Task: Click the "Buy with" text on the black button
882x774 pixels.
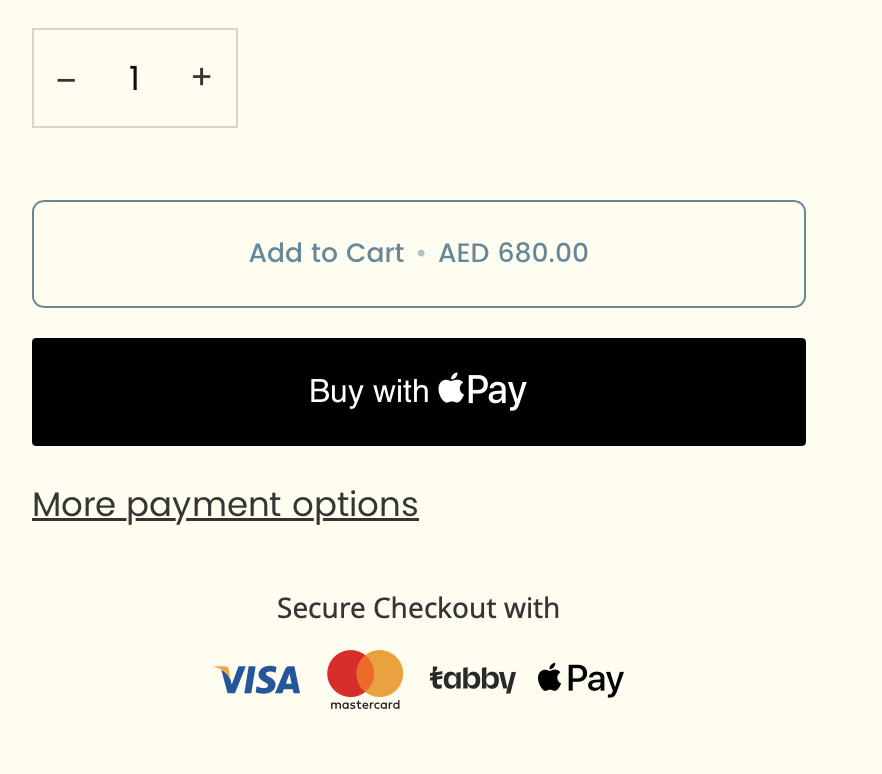Action: pyautogui.click(x=369, y=391)
